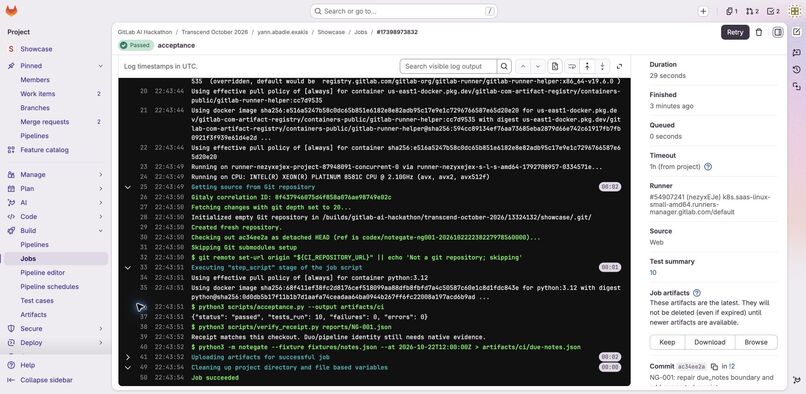Browse the job artifacts

pyautogui.click(x=756, y=342)
